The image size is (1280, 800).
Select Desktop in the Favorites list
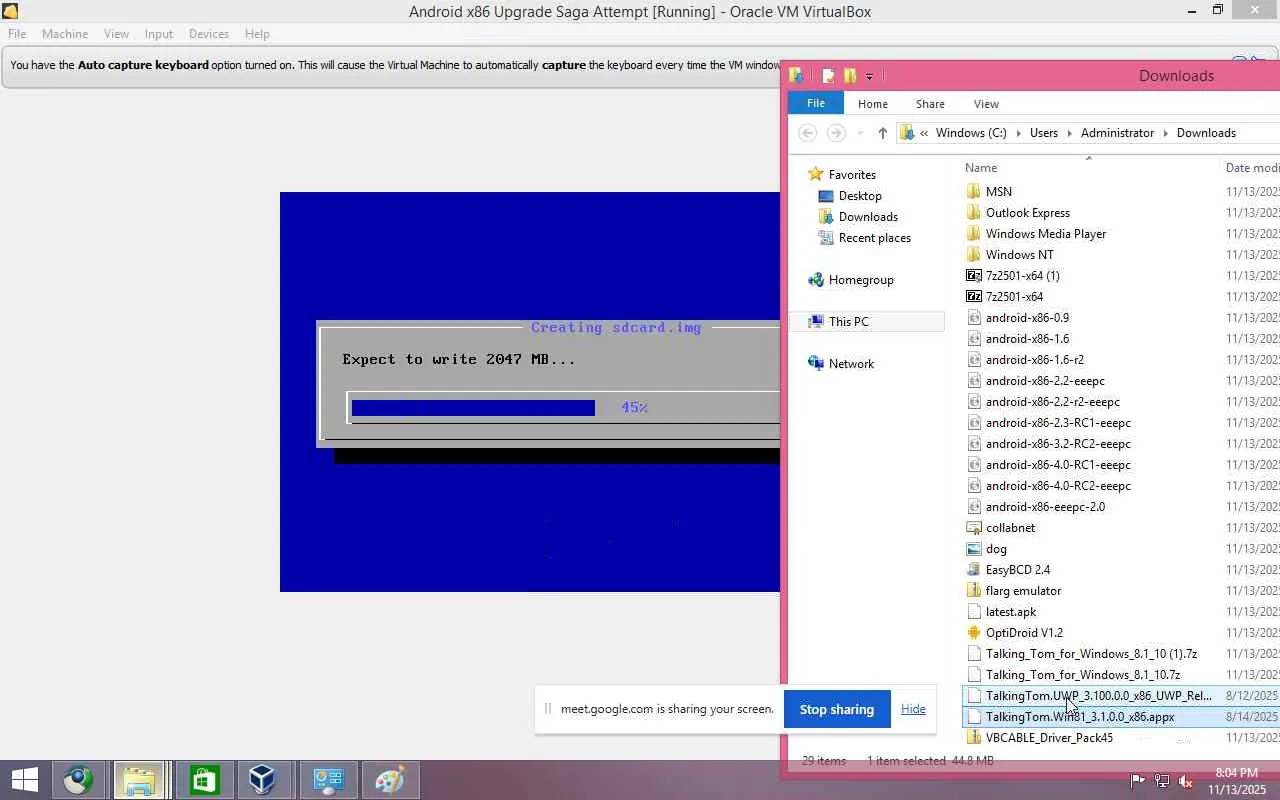[x=860, y=196]
